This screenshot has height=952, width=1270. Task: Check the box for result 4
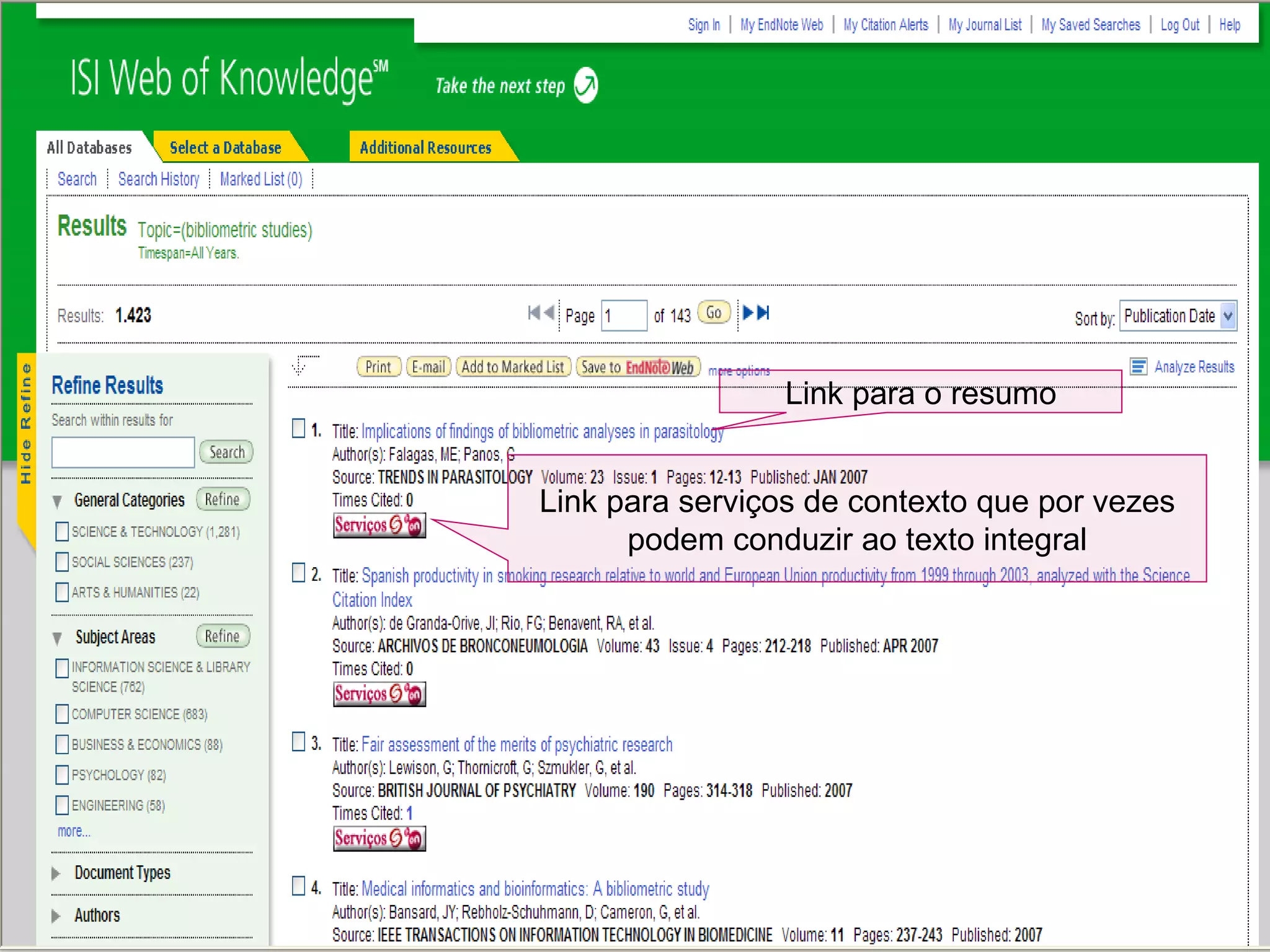click(298, 886)
